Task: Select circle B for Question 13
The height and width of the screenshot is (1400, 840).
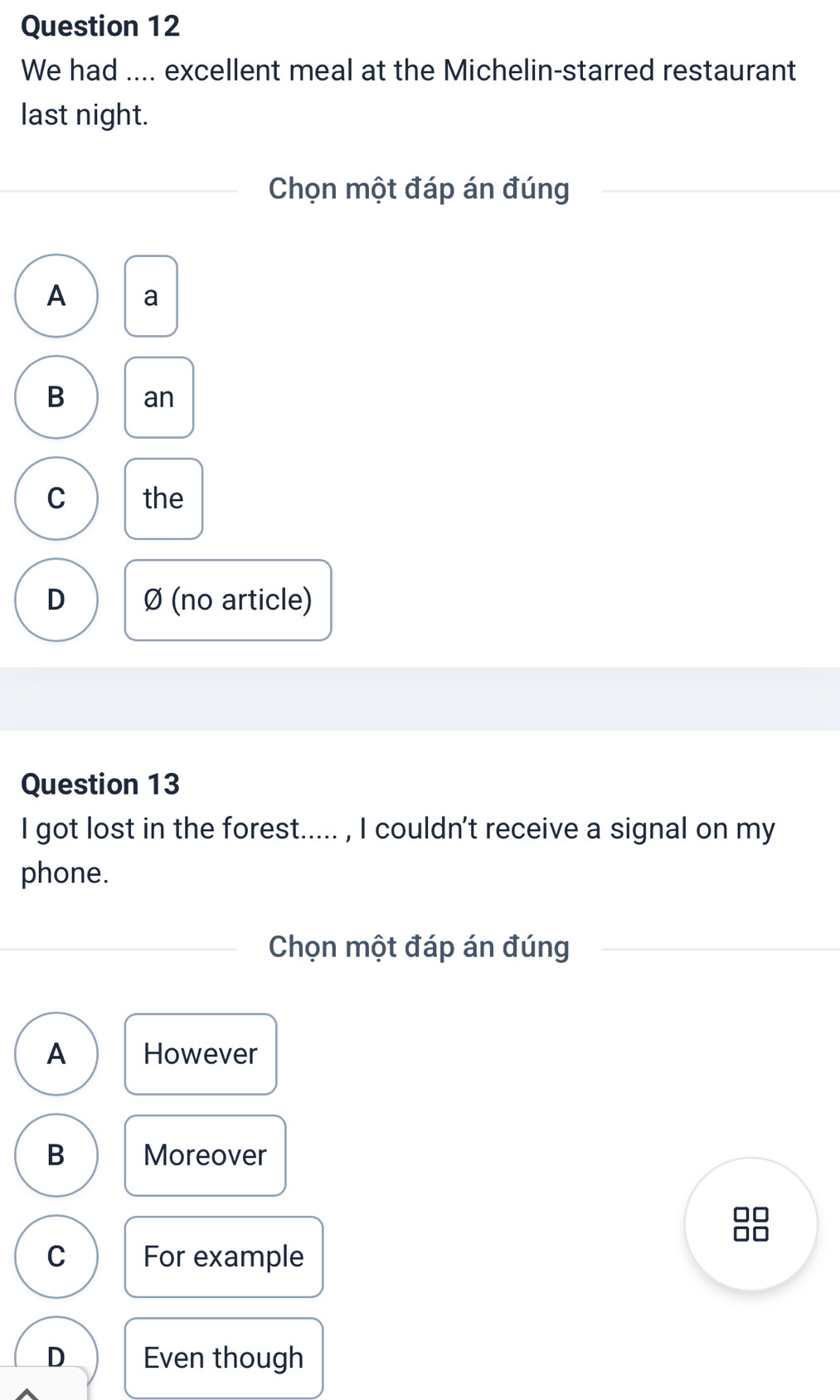Action: click(x=56, y=1155)
